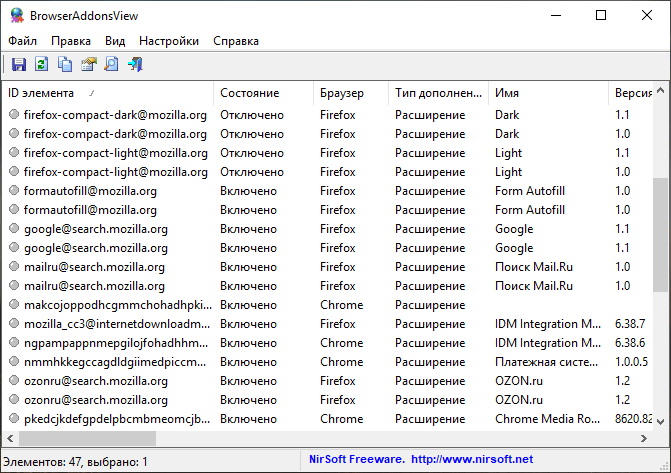Open the Настройки menu
Image resolution: width=671 pixels, height=473 pixels.
[x=169, y=41]
